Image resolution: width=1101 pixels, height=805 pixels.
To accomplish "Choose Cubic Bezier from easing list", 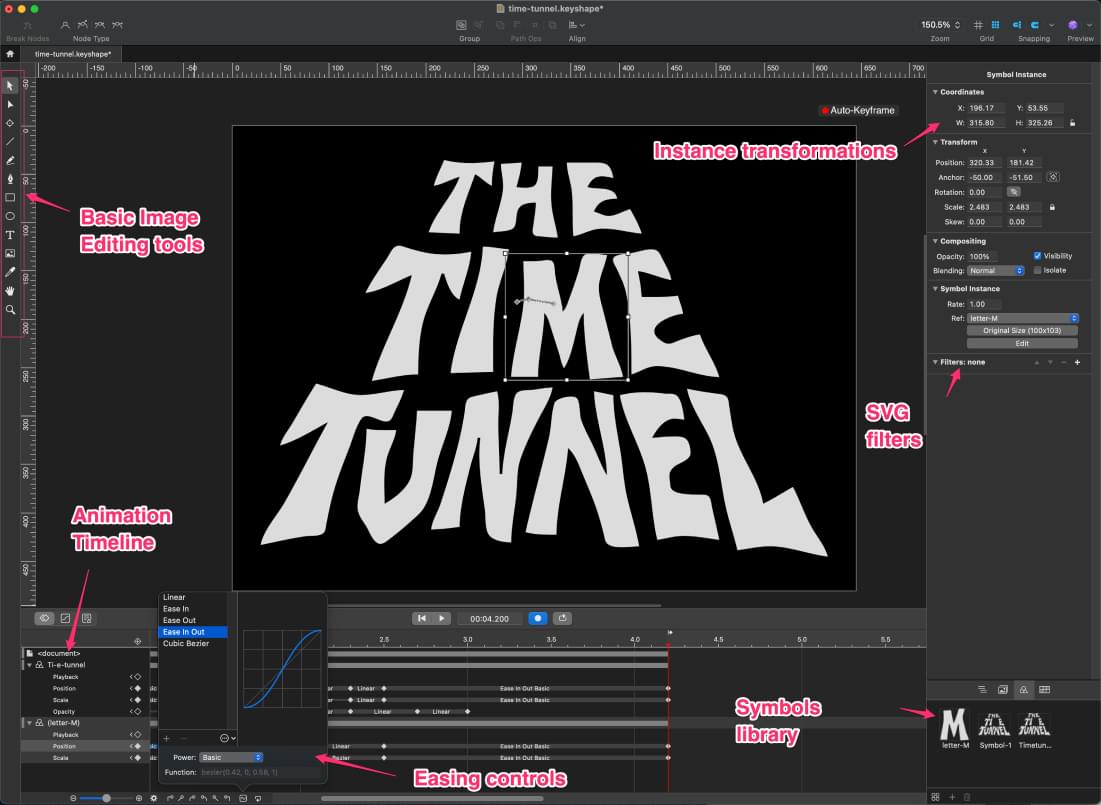I will pyautogui.click(x=186, y=643).
